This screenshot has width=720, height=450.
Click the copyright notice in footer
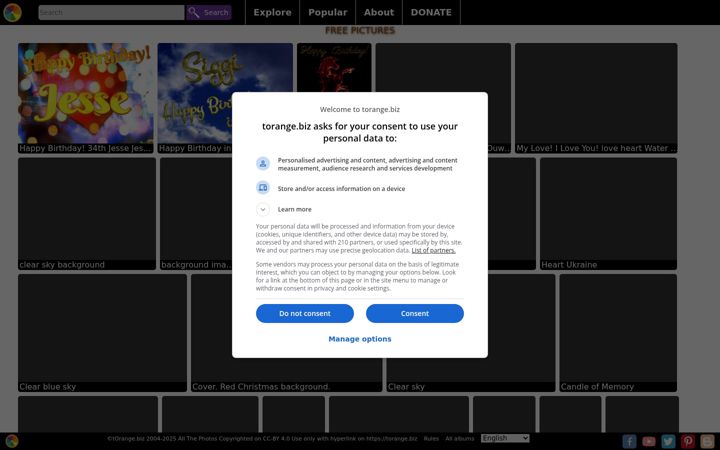pos(262,439)
